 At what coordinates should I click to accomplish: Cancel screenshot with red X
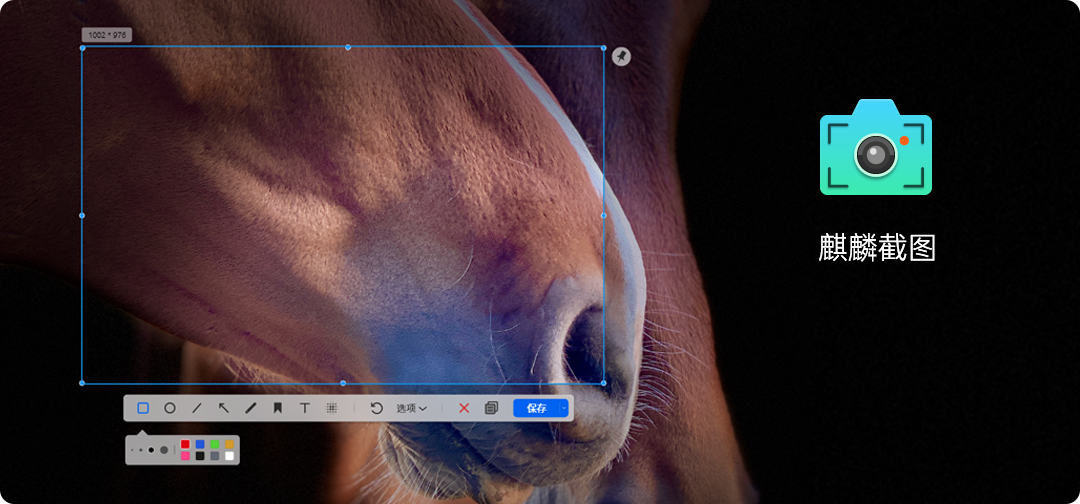[464, 408]
